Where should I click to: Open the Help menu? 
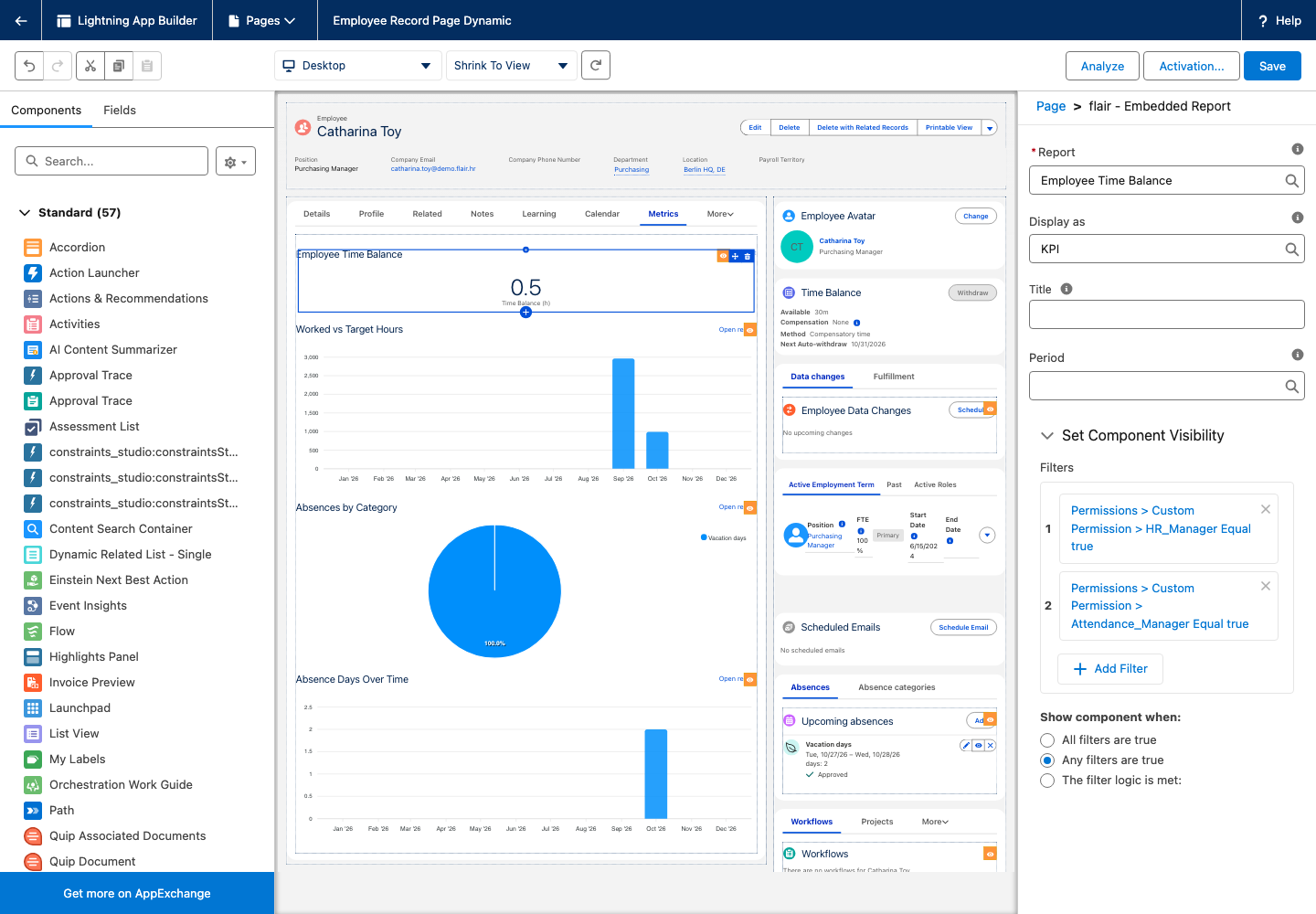1279,20
